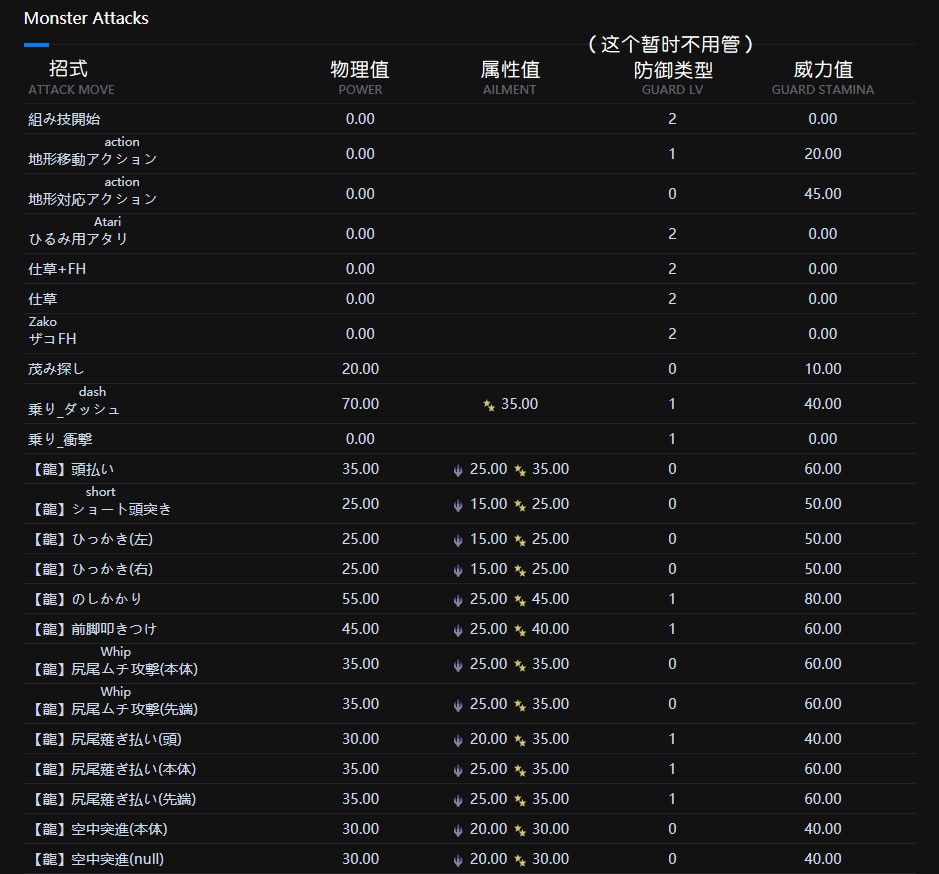Image resolution: width=939 pixels, height=874 pixels.
Task: Click stun star in 【龍】前脚叩きつけ row
Action: pos(520,630)
